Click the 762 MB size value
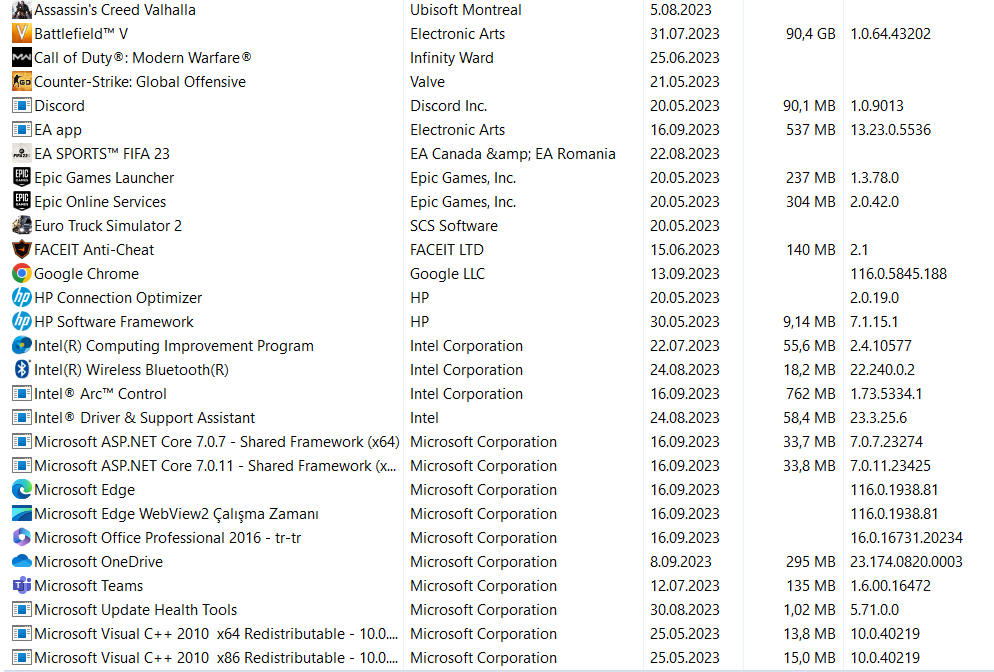The image size is (994, 672). 810,394
